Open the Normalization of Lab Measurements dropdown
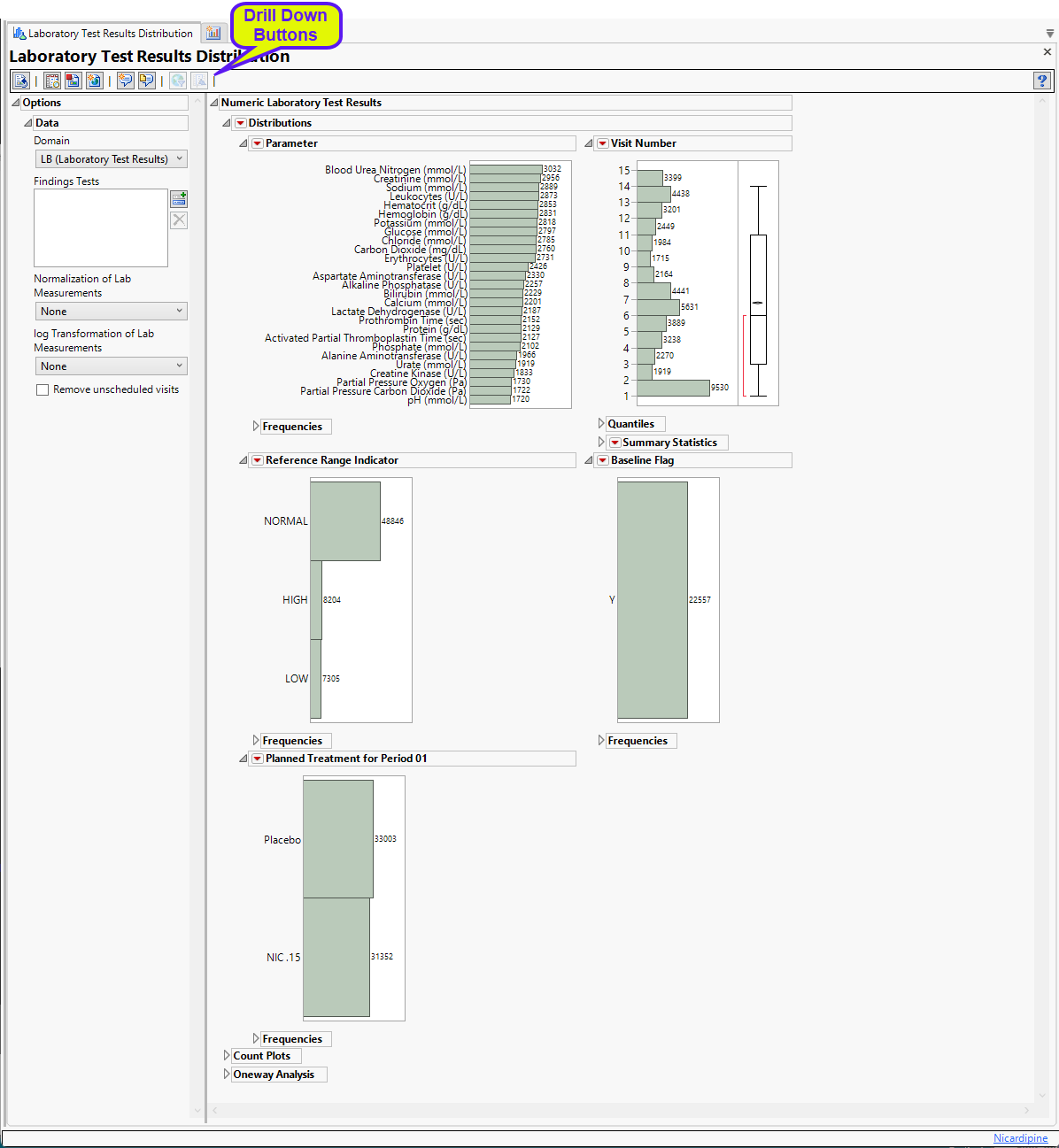Viewport: 1059px width, 1148px height. (111, 312)
